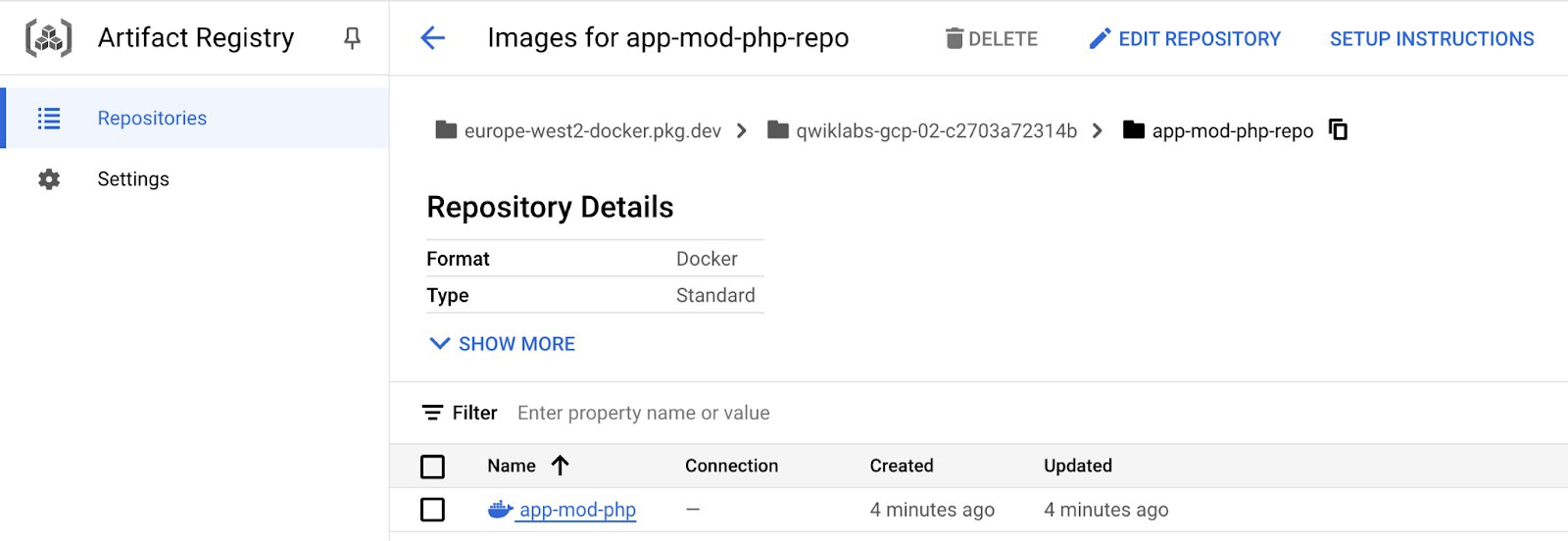Open Repositories in the side menu
This screenshot has width=1568, height=541.
152,119
